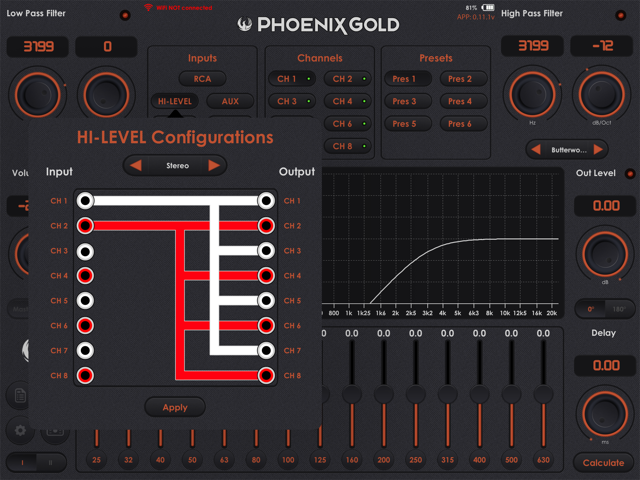Load preset Pres 2
This screenshot has width=640, height=480.
463,79
